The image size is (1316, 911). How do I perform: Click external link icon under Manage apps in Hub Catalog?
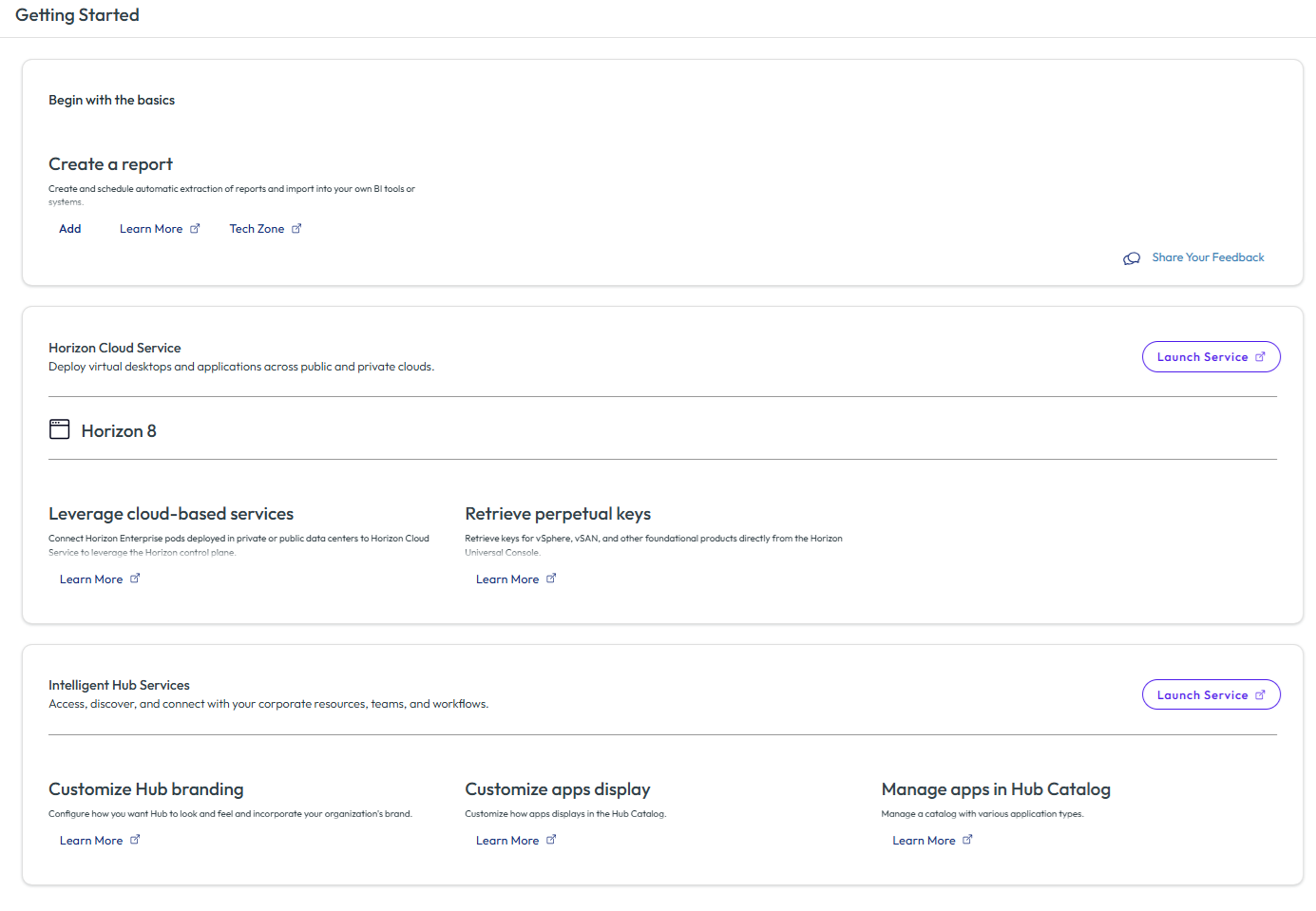[x=967, y=840]
